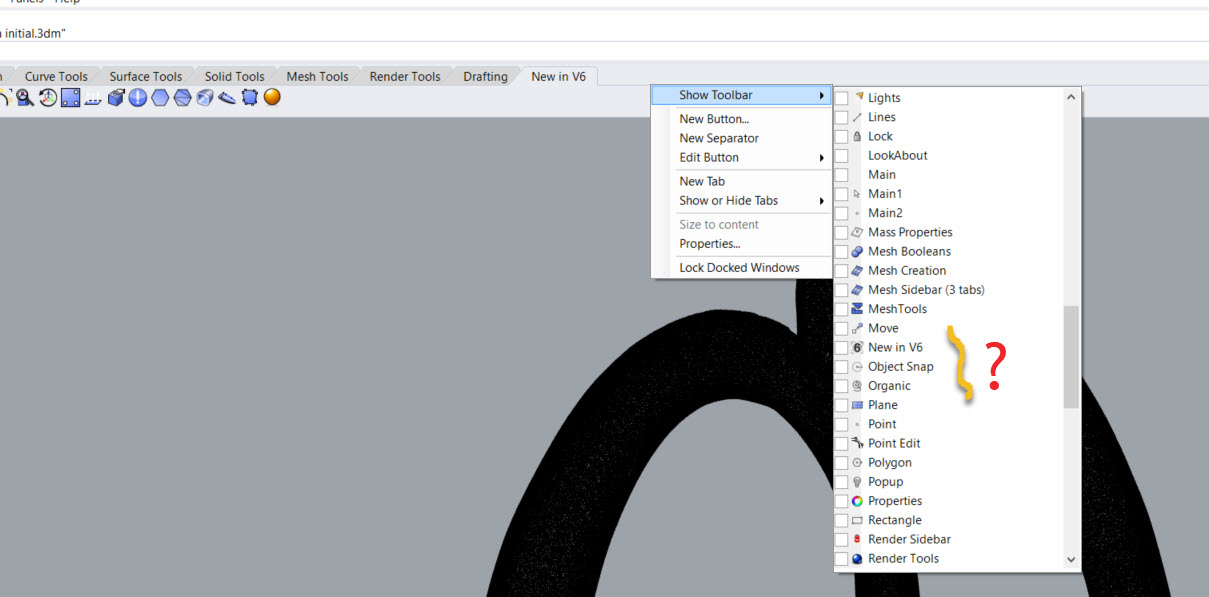The image size is (1209, 597).
Task: Expand the Edit Button submenu arrow
Action: [x=822, y=157]
